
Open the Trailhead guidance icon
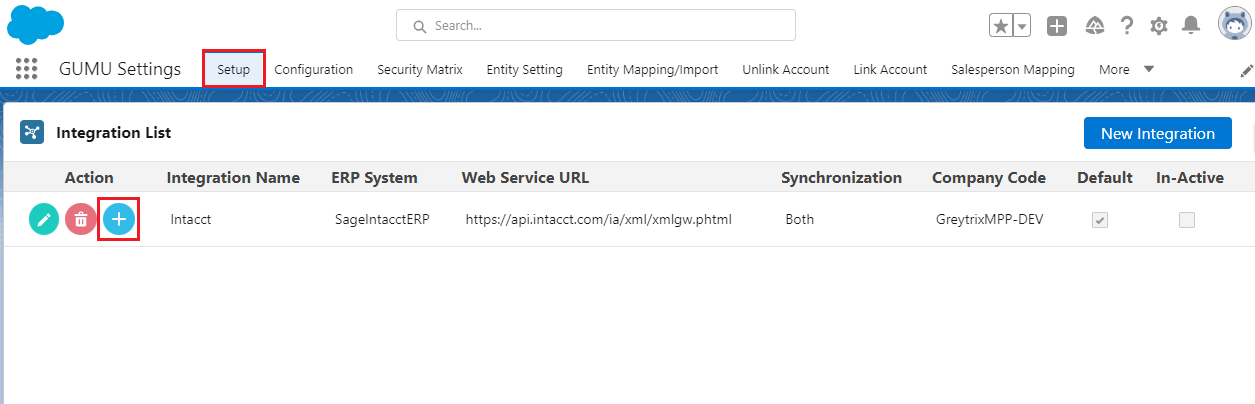pyautogui.click(x=1094, y=26)
